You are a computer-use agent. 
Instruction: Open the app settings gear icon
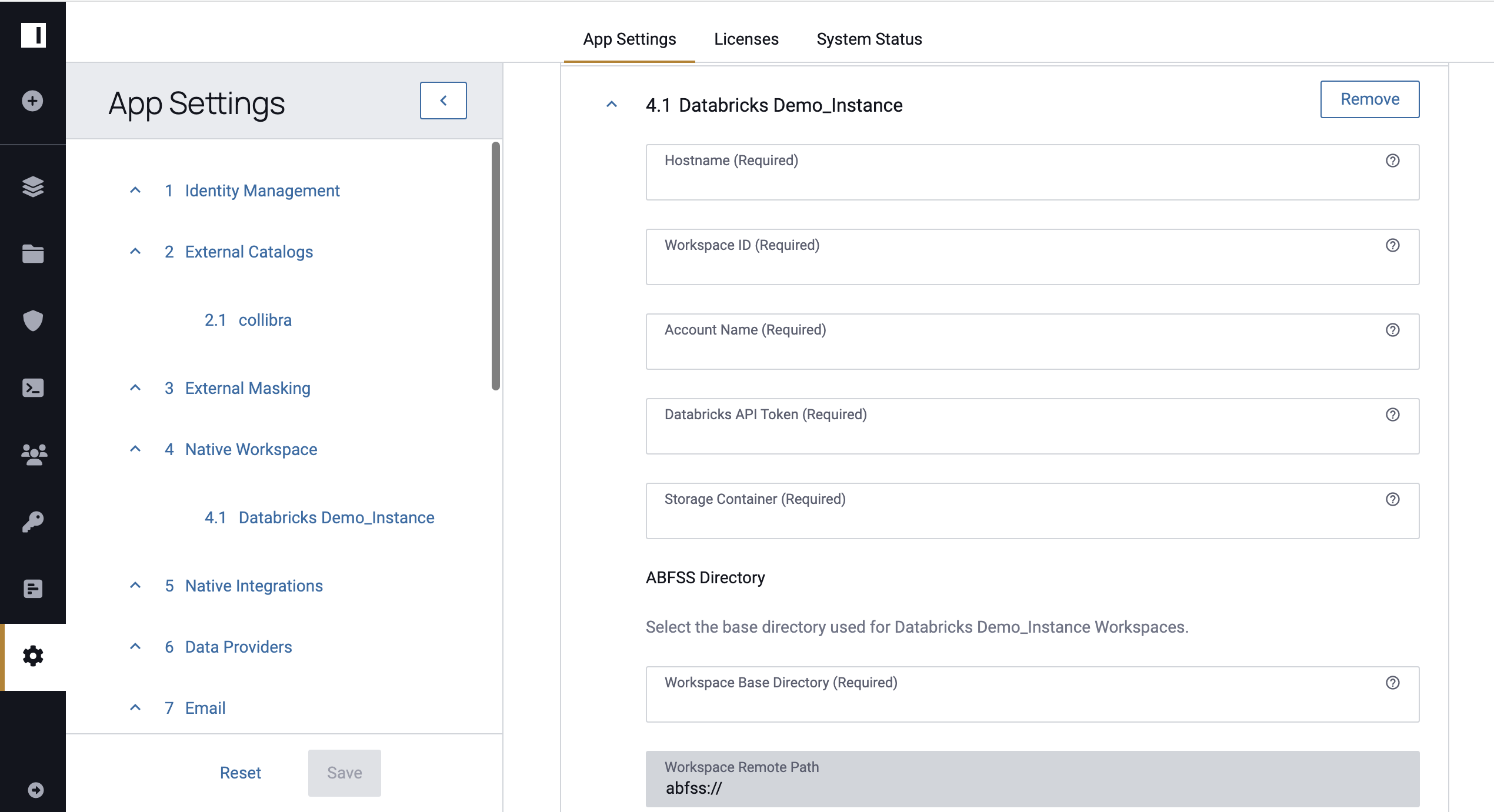point(33,656)
